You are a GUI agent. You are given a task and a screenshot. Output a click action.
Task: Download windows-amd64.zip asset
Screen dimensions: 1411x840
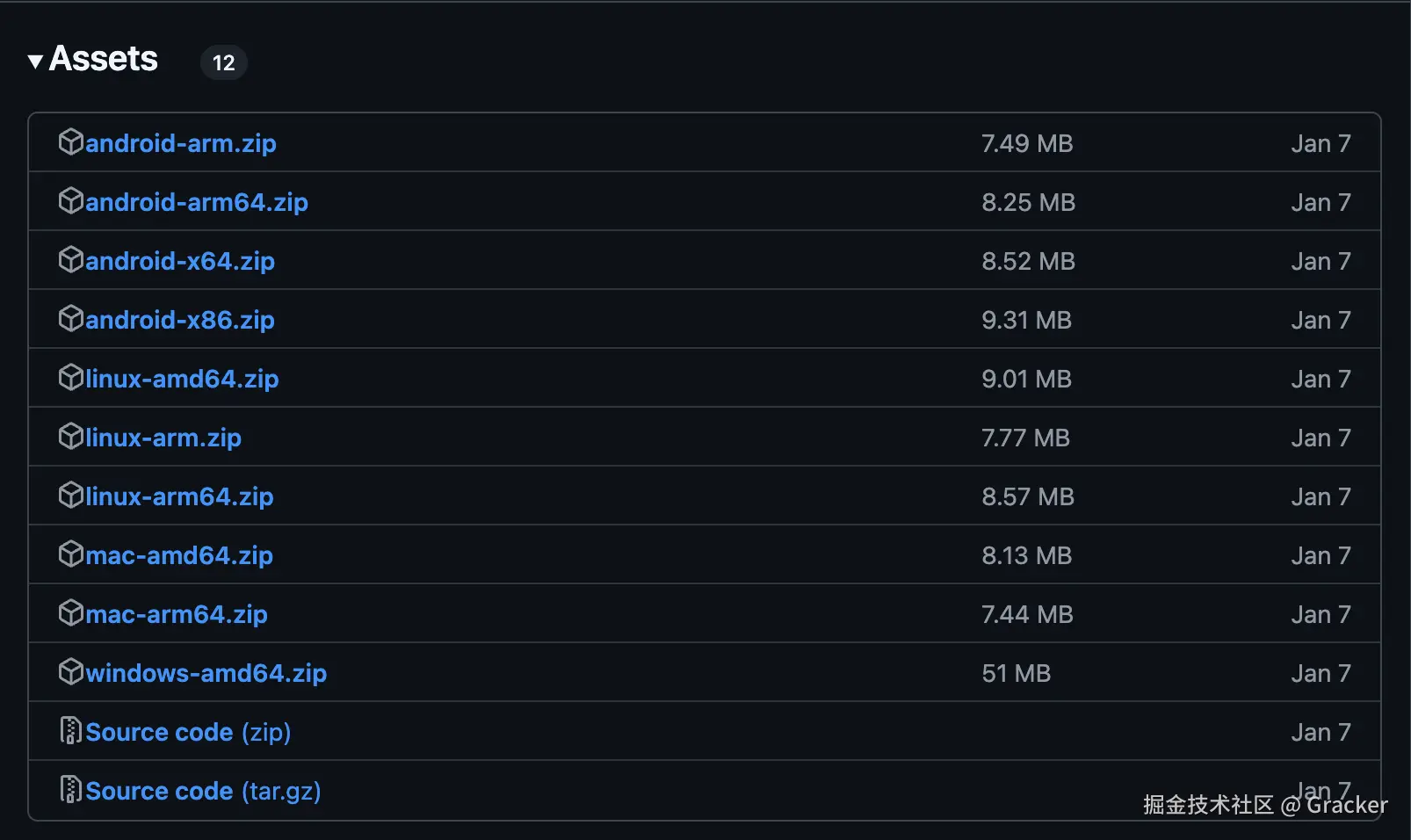point(206,673)
